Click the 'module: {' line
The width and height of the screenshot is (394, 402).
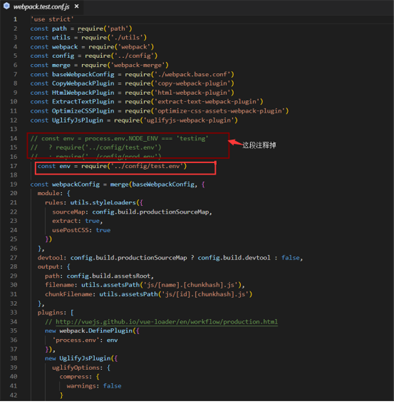pos(54,193)
